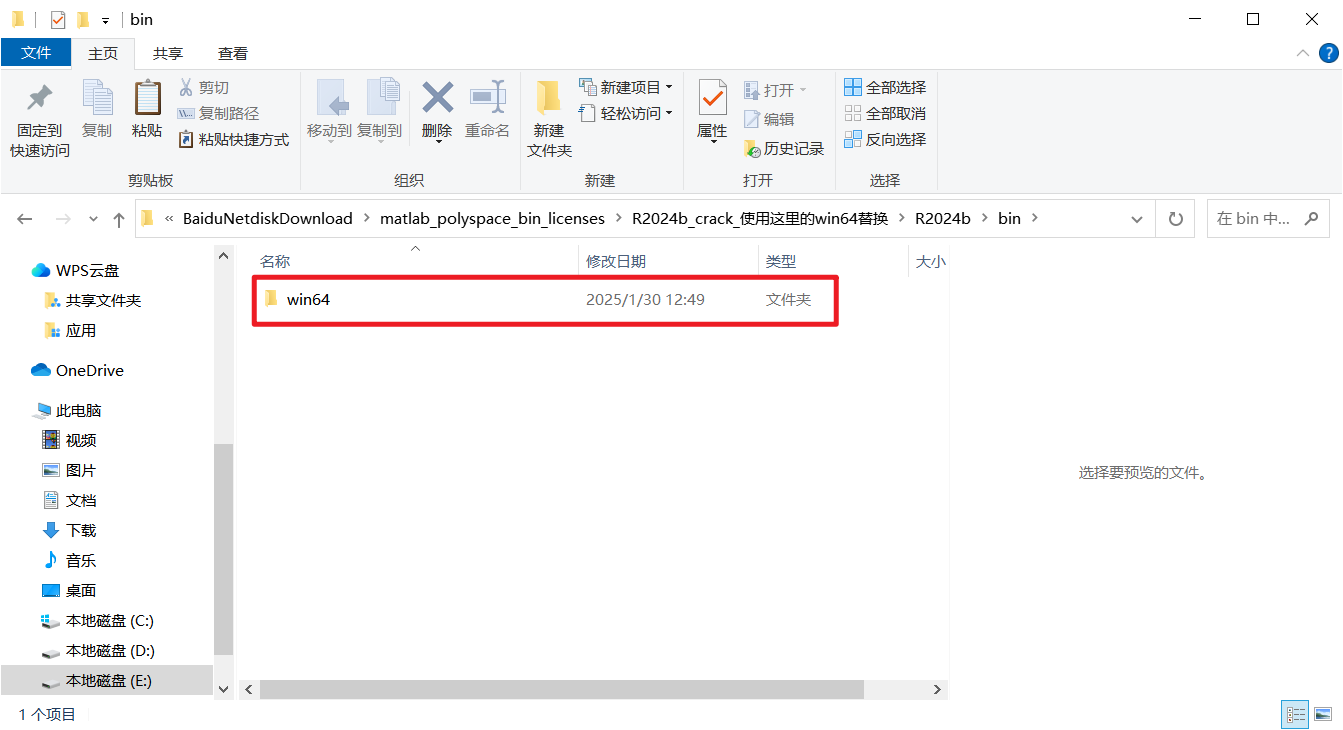Choose 粘贴快捷方式 paste shortcut command
The width and height of the screenshot is (1343, 730).
233,140
